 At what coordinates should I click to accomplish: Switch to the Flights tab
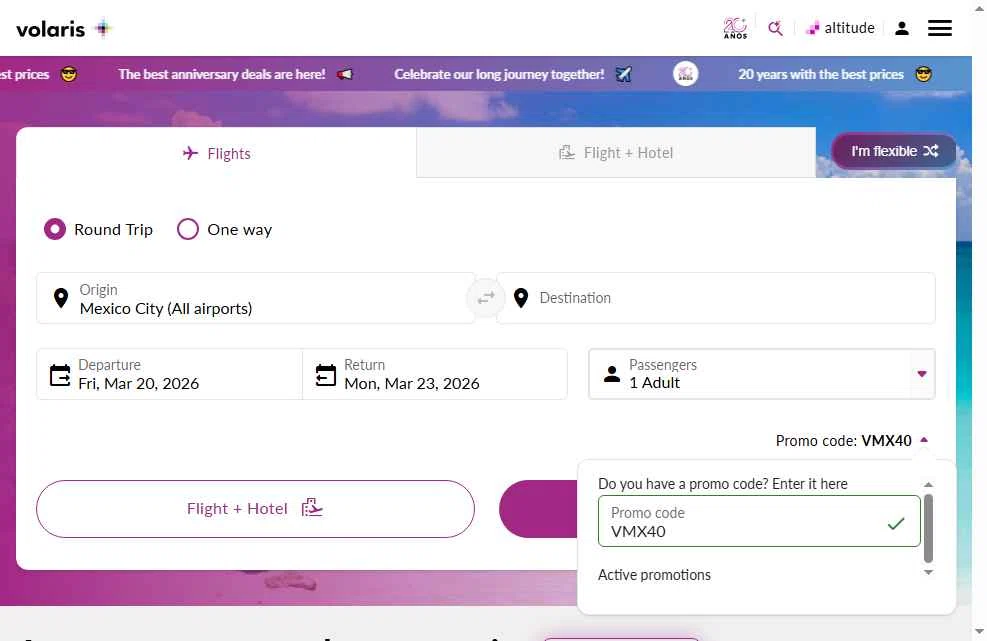pos(216,153)
